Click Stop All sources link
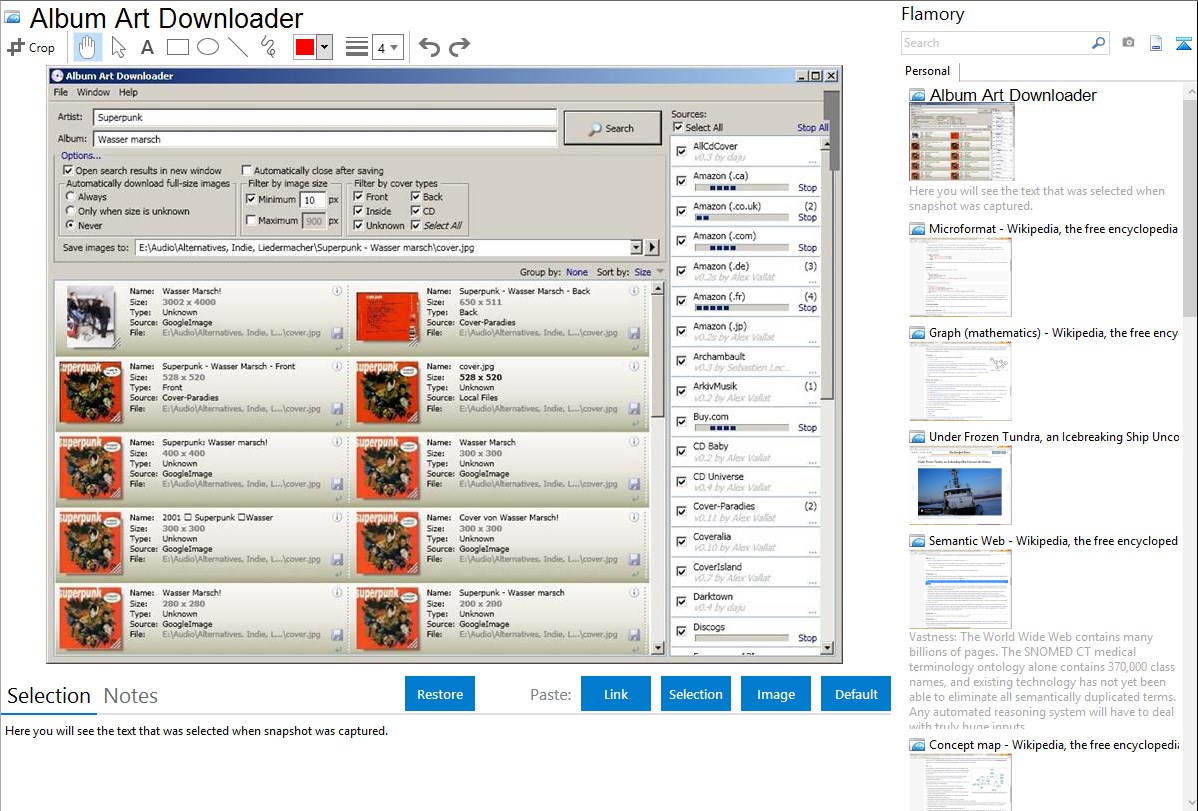 812,128
